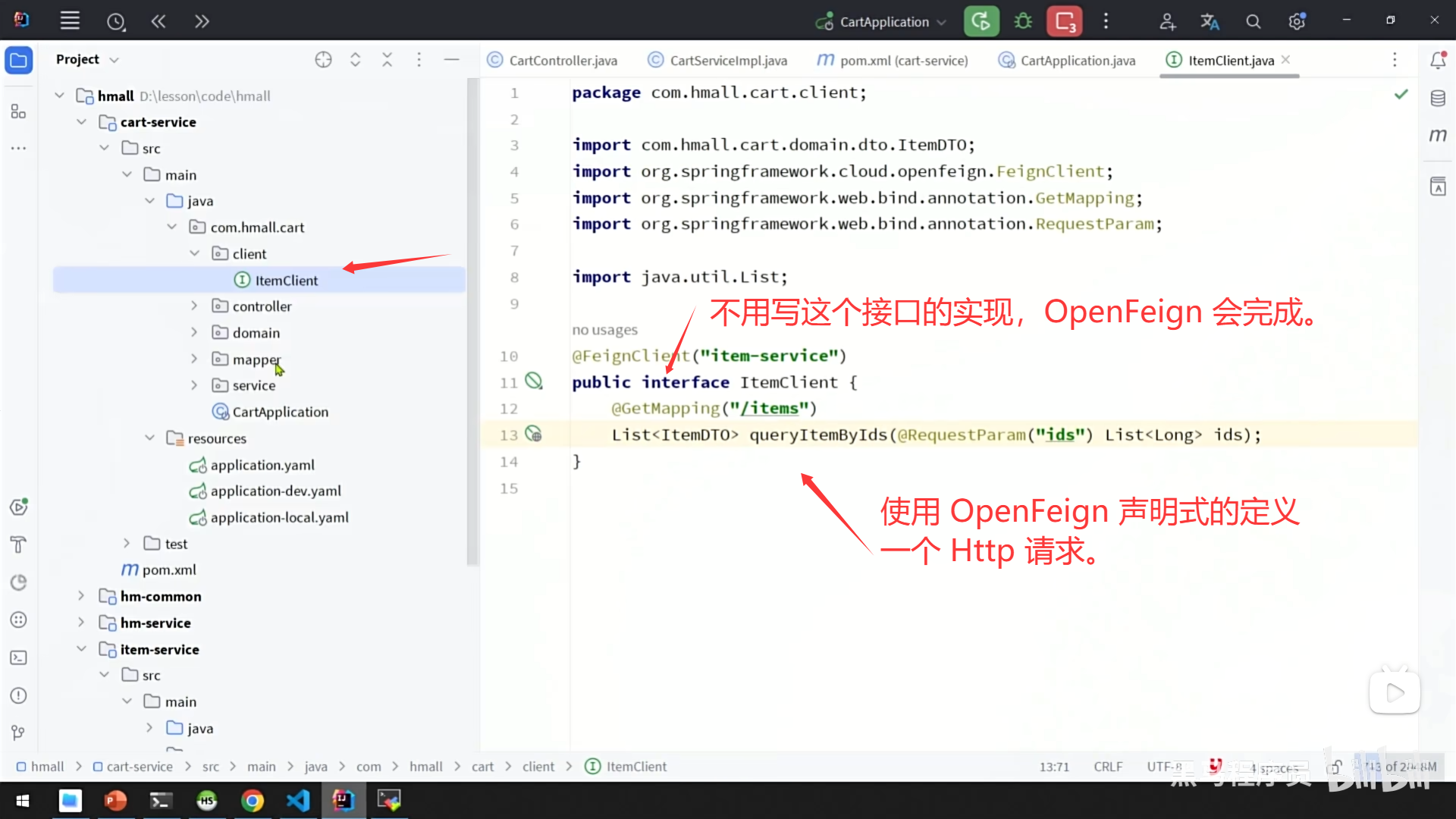1456x819 pixels.
Task: Open the Maven tool window icon
Action: pyautogui.click(x=1438, y=136)
